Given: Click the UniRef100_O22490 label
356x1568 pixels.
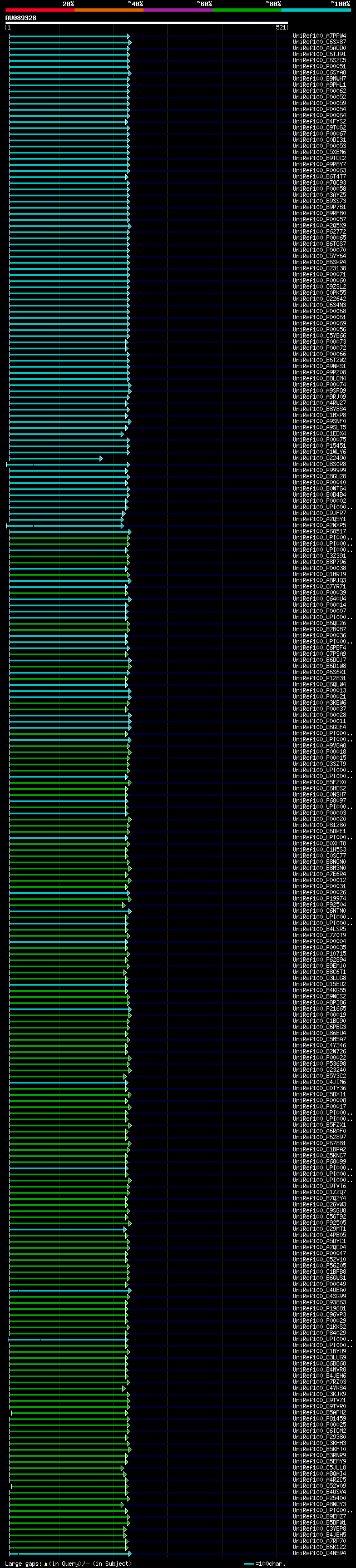Looking at the screenshot, I should tap(319, 458).
